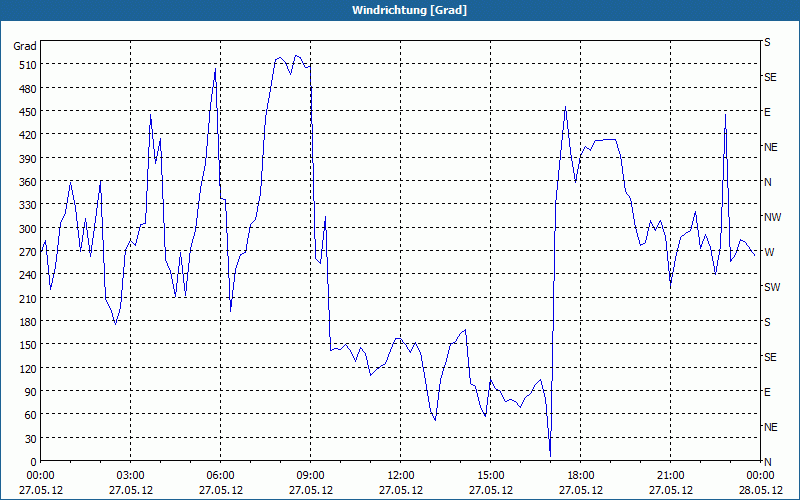Select the 27.05.12 date below 12:00
This screenshot has width=800, height=500.
(x=401, y=490)
